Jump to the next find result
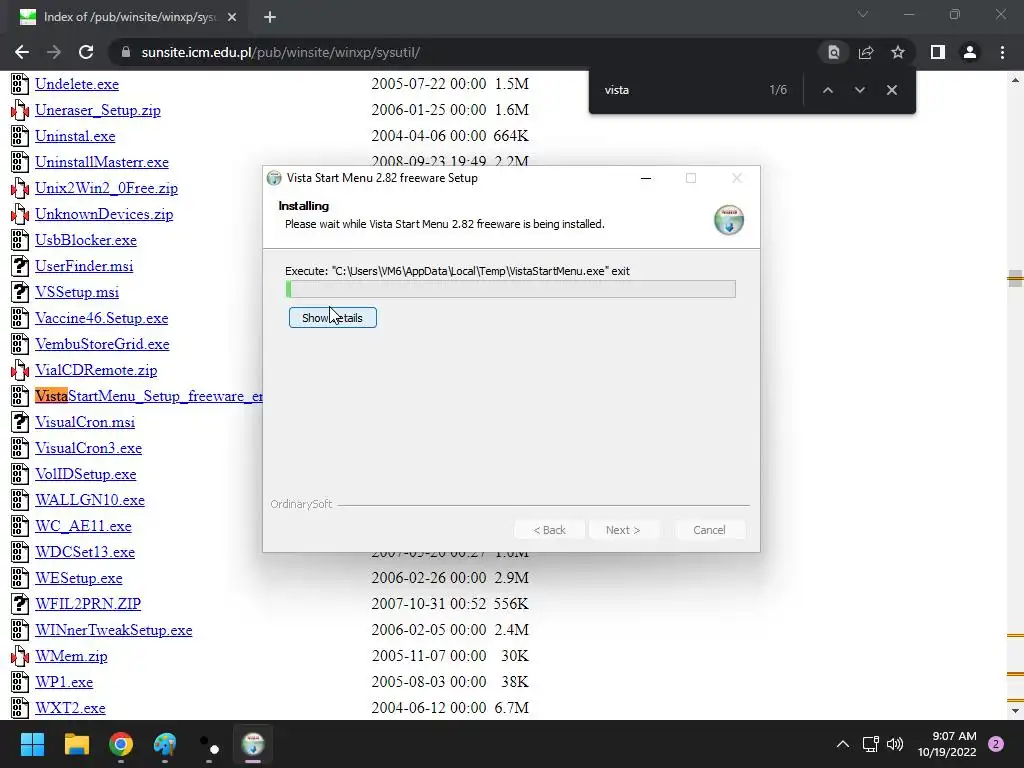 point(859,90)
